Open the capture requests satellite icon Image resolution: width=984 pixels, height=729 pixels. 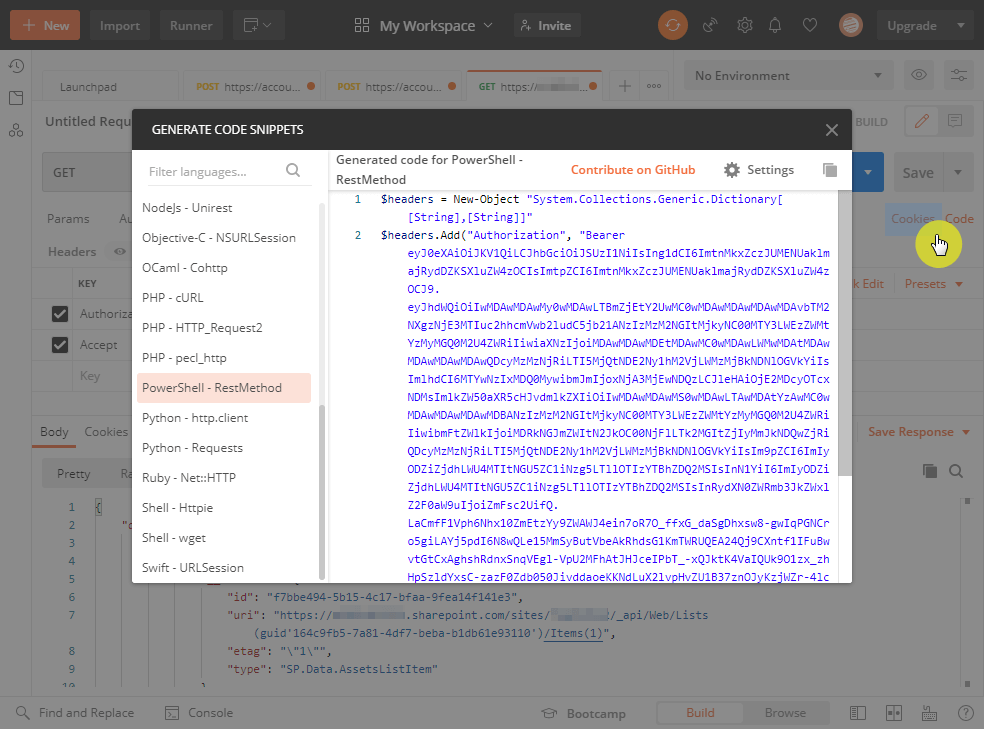coord(710,26)
